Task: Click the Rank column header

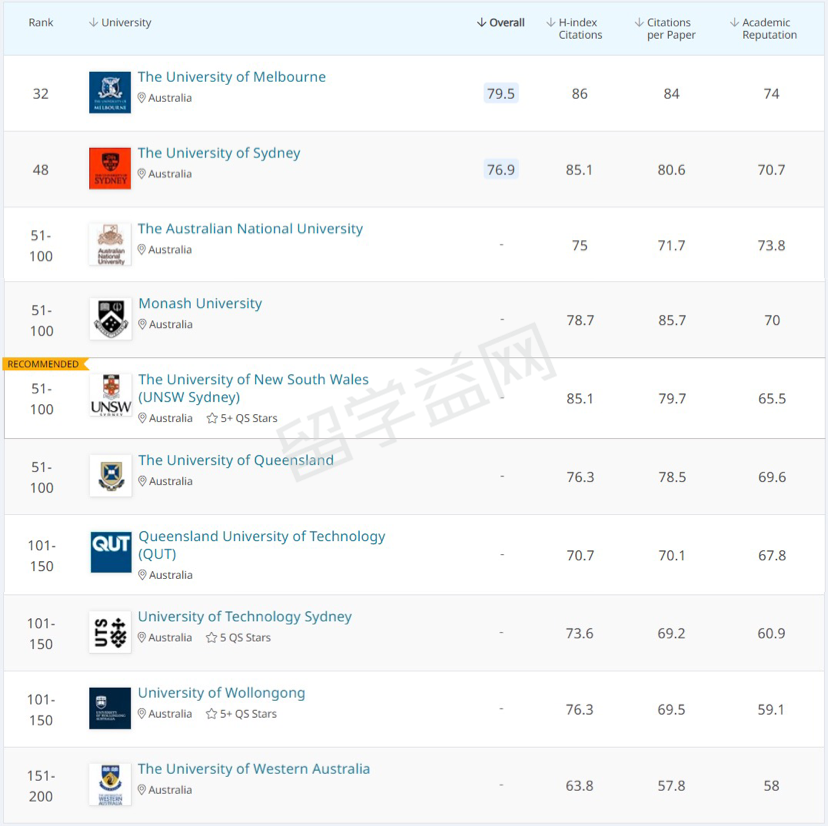Action: tap(41, 23)
